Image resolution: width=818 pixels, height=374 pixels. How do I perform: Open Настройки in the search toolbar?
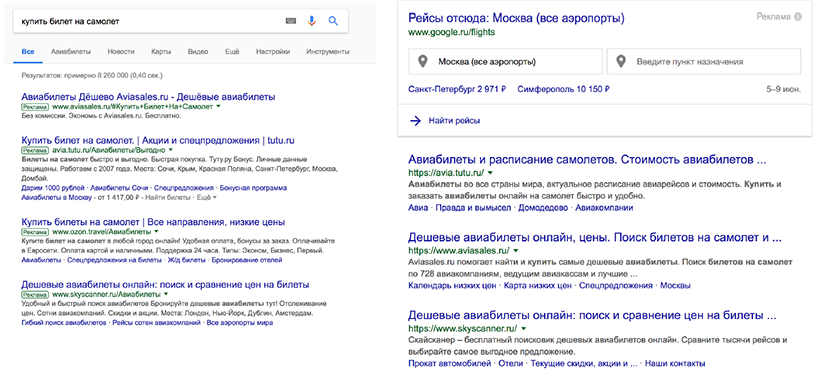click(273, 52)
